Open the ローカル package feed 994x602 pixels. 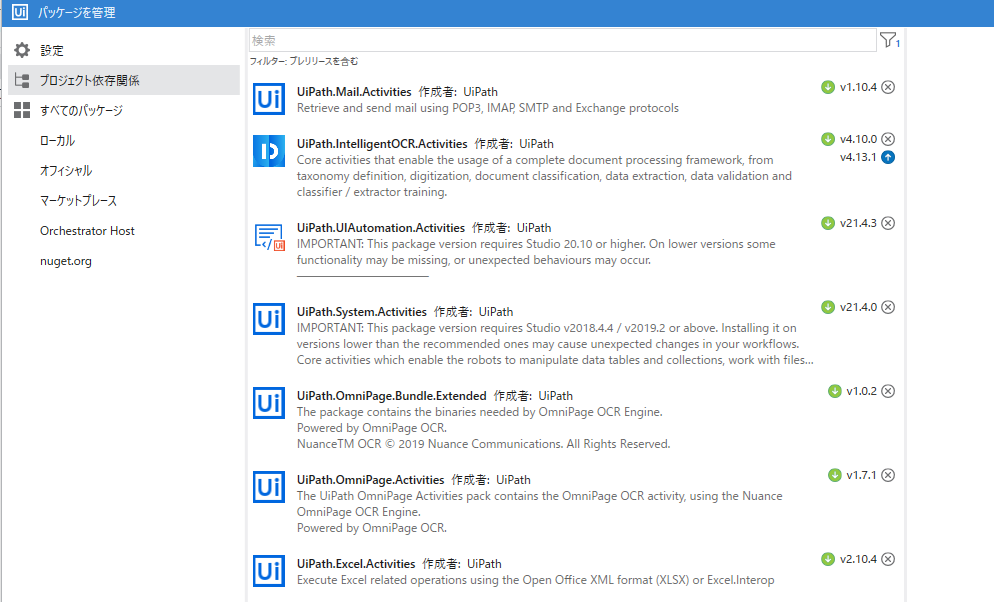coord(57,141)
